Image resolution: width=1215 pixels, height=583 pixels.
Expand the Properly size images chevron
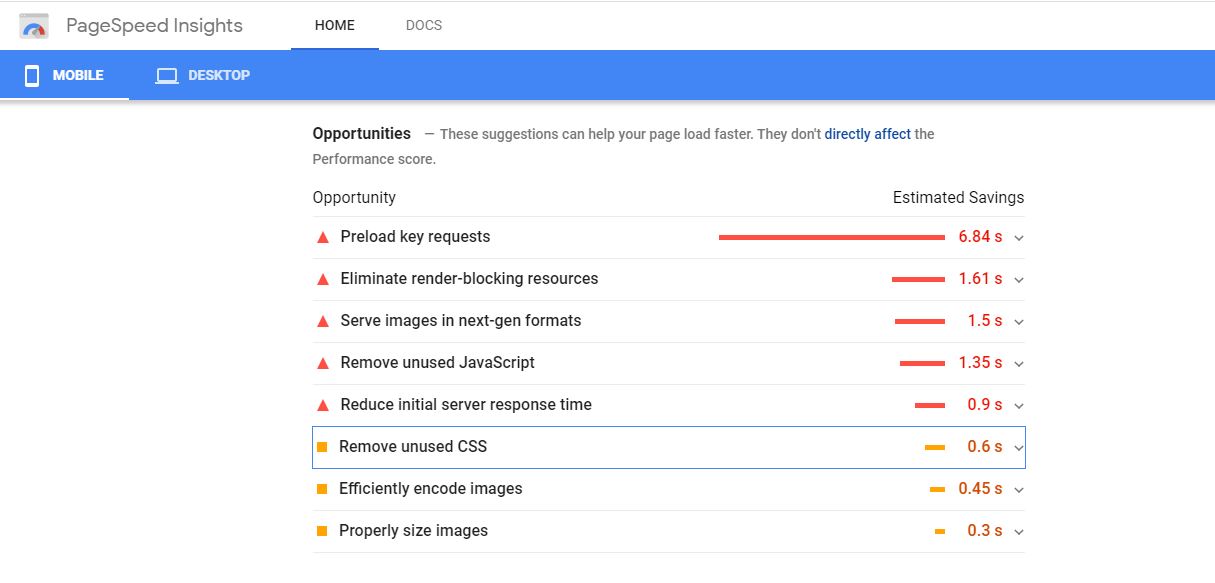pos(1019,532)
